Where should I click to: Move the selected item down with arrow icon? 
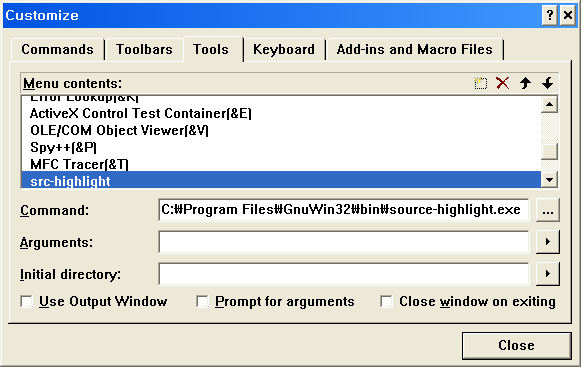(x=547, y=83)
